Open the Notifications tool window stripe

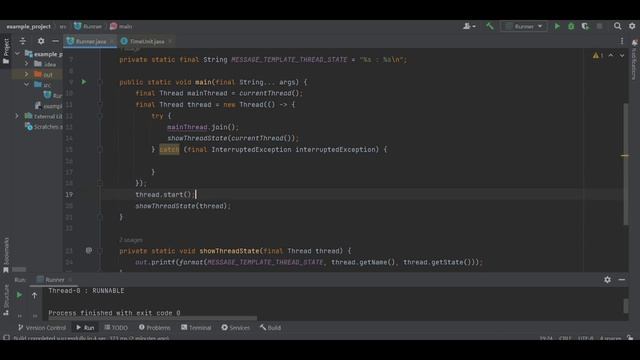(x=634, y=59)
